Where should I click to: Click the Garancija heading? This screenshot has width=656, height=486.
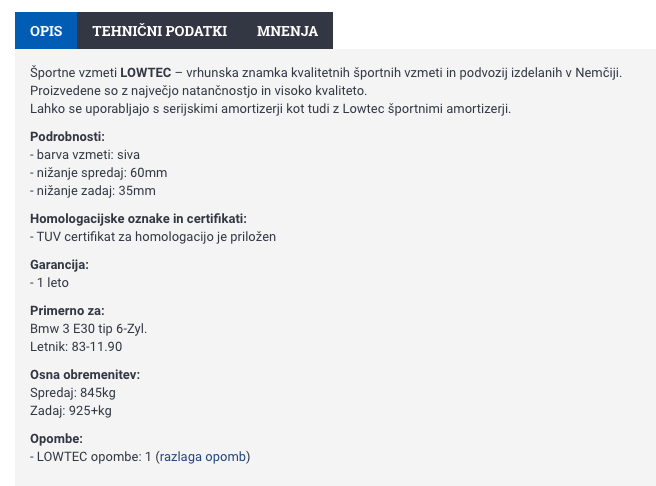[x=59, y=265]
